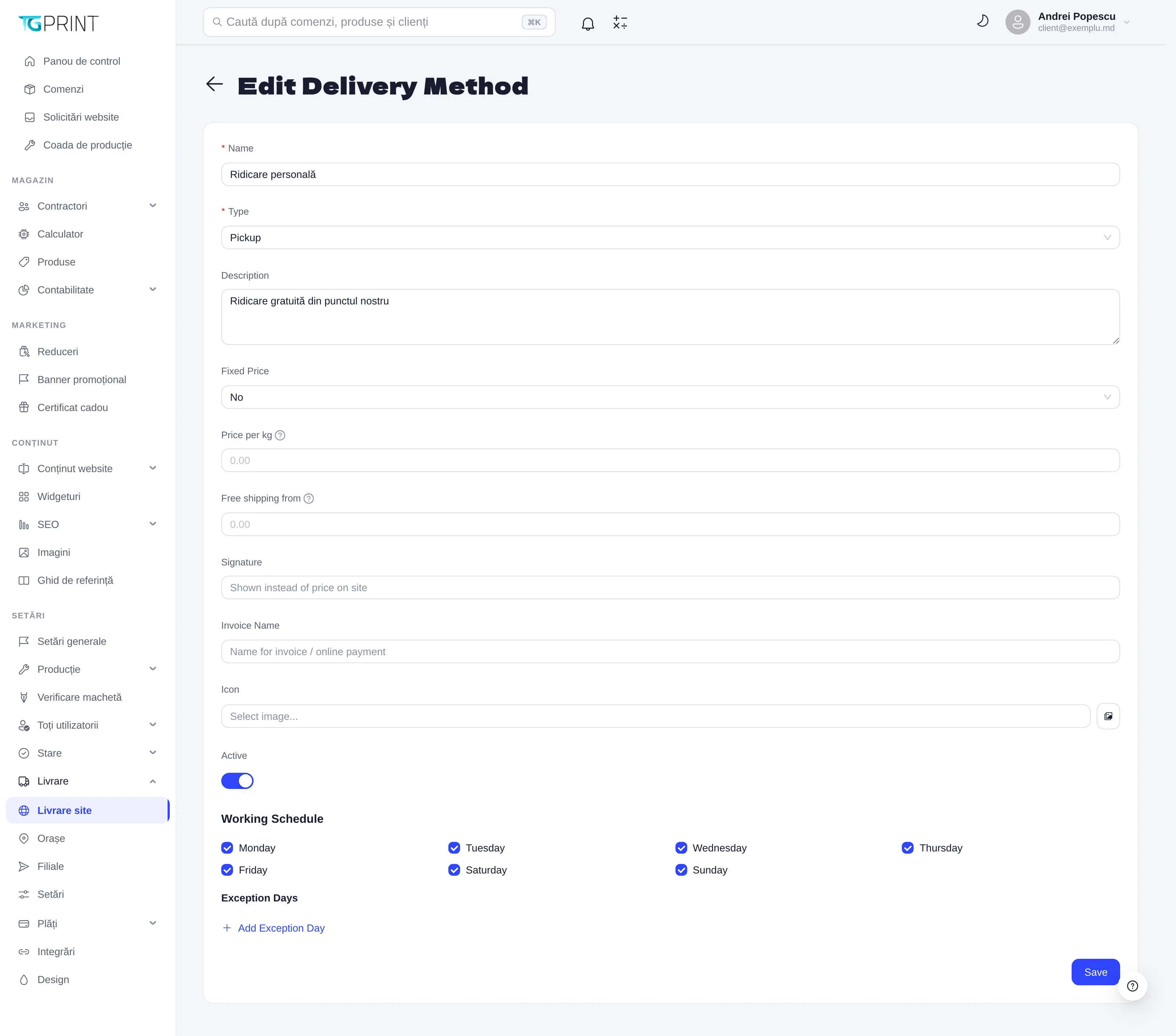The width and height of the screenshot is (1176, 1036).
Task: Expand the Contractori submenu chevron
Action: 153,206
